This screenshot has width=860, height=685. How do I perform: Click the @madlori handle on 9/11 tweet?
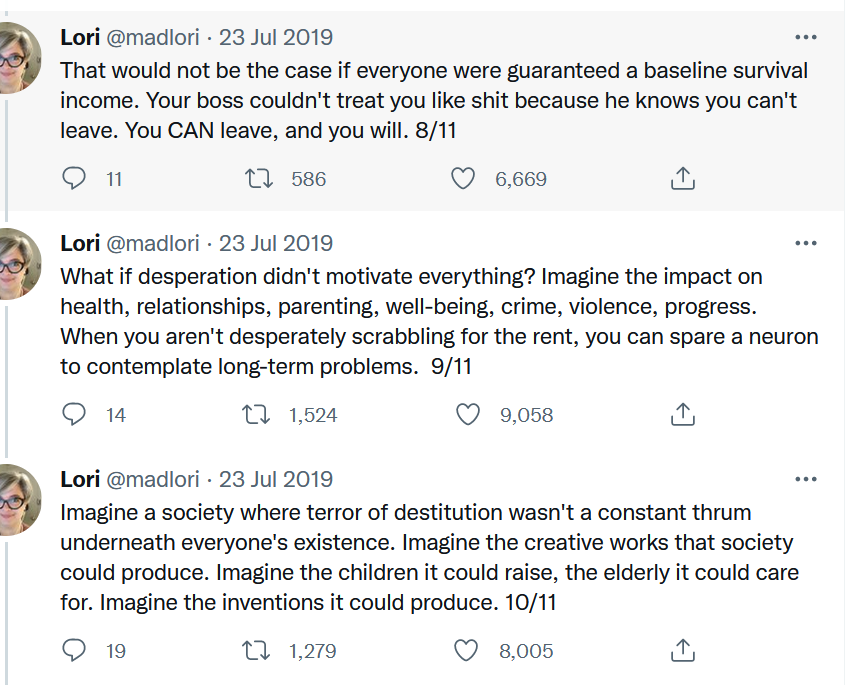click(x=152, y=243)
